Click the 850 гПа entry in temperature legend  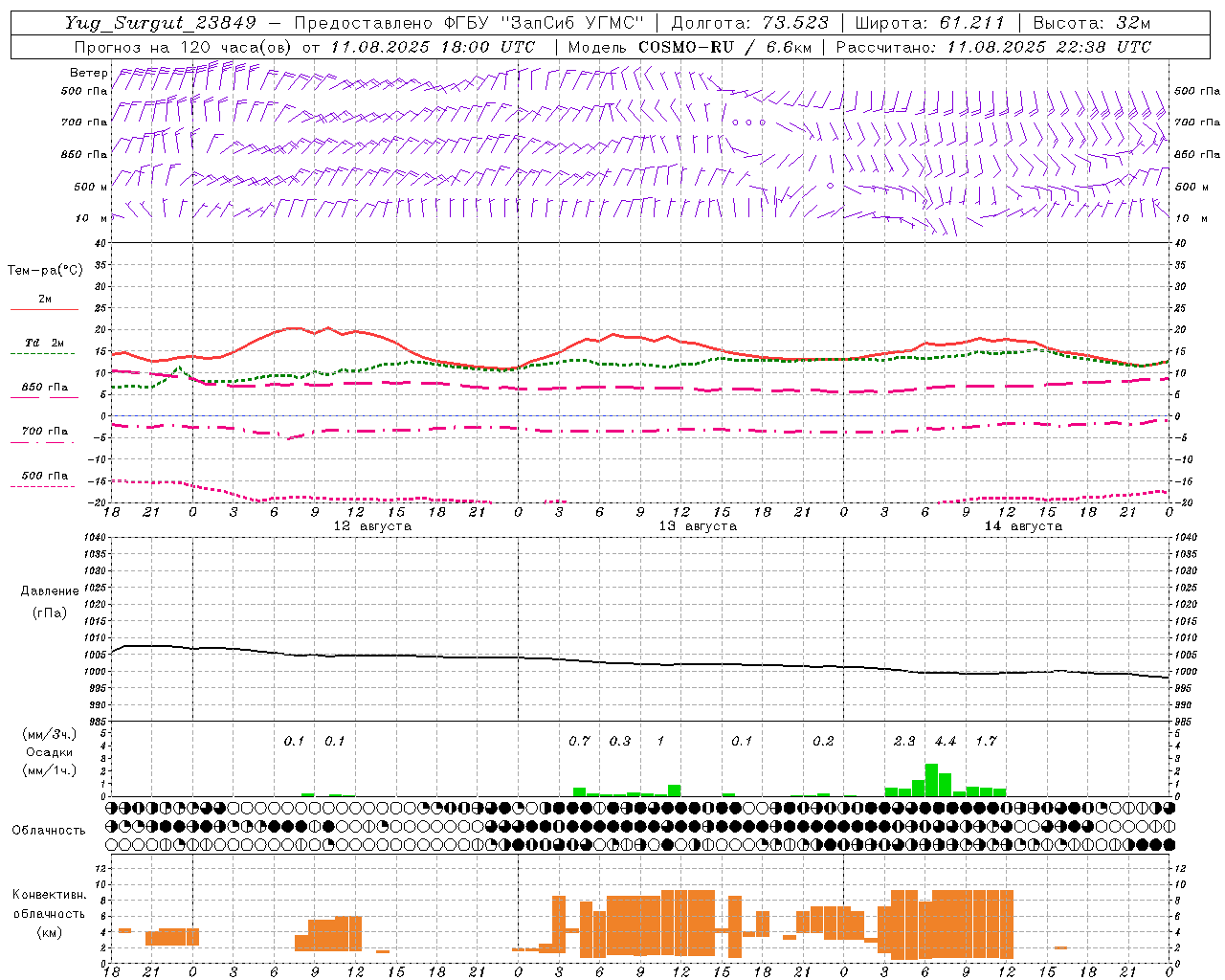[45, 388]
